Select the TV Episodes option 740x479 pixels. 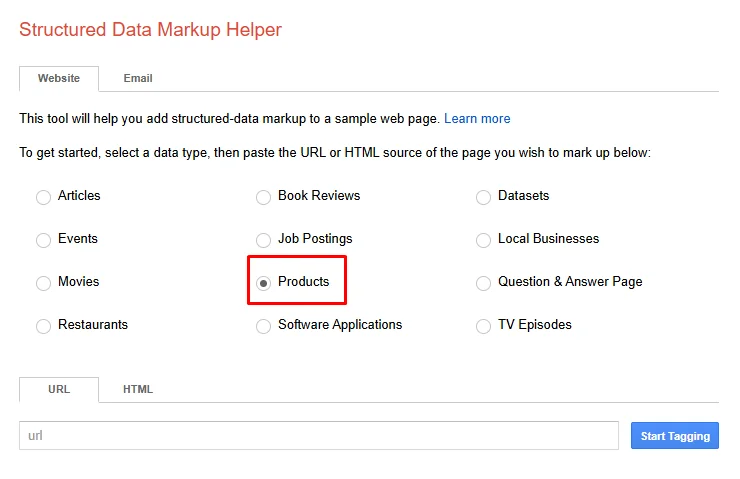click(x=483, y=326)
